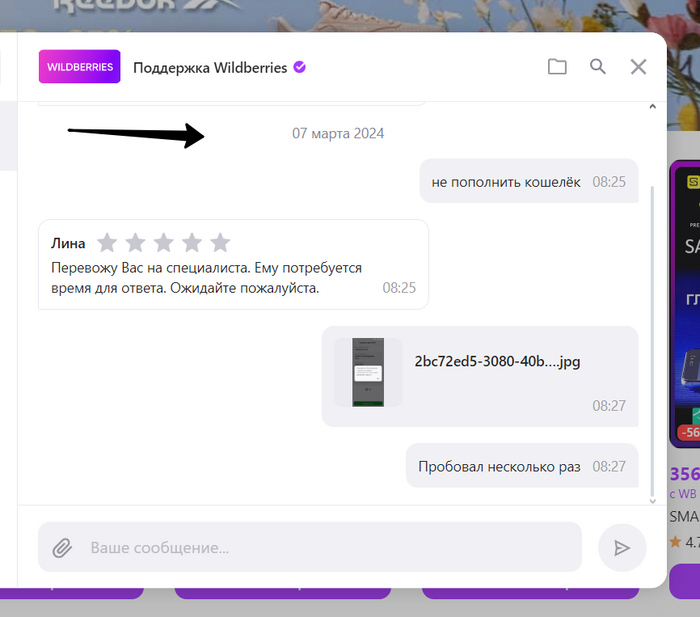
Task: Click agent name 'Лина'
Action: (68, 243)
